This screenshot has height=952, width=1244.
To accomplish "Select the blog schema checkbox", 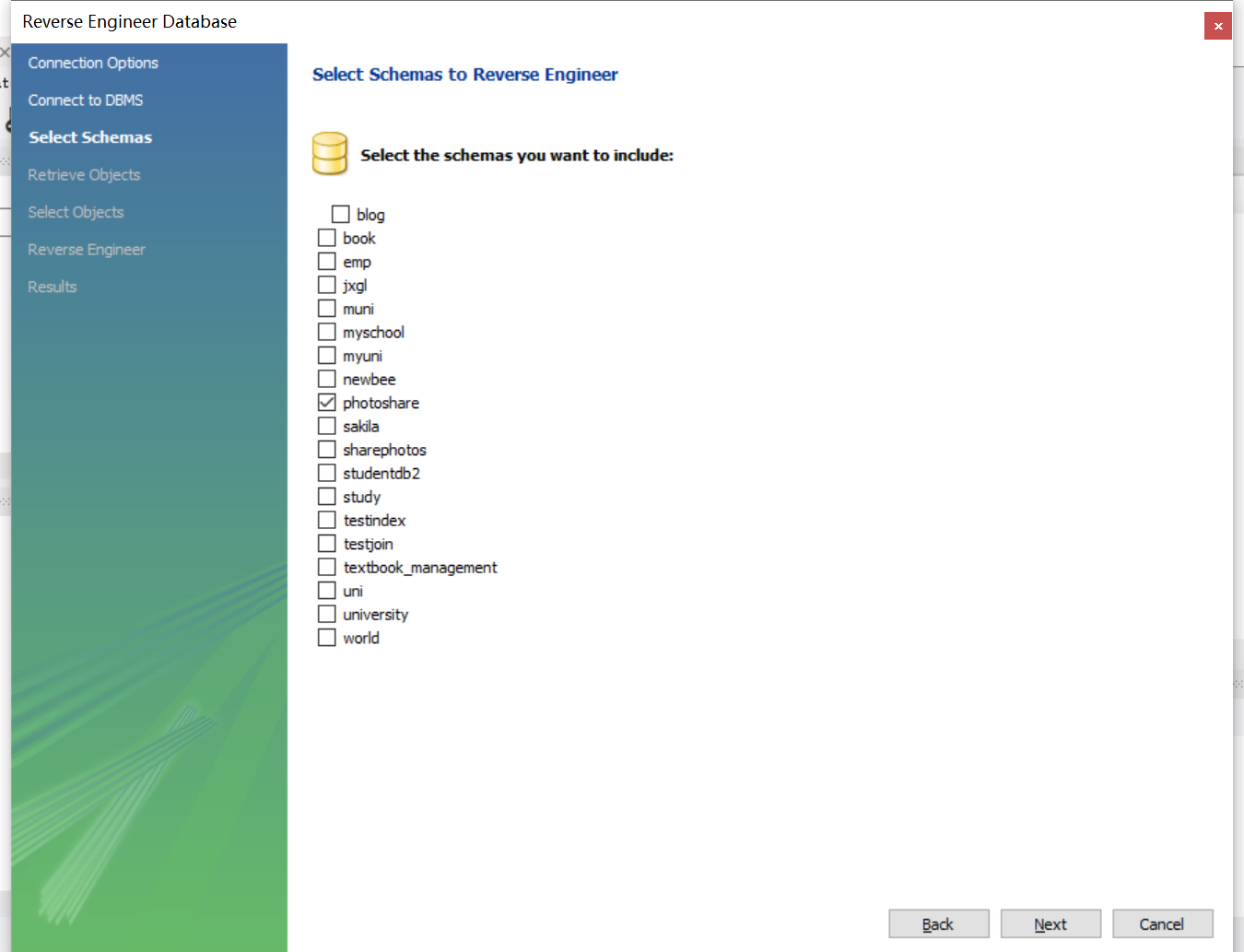I will pos(340,213).
